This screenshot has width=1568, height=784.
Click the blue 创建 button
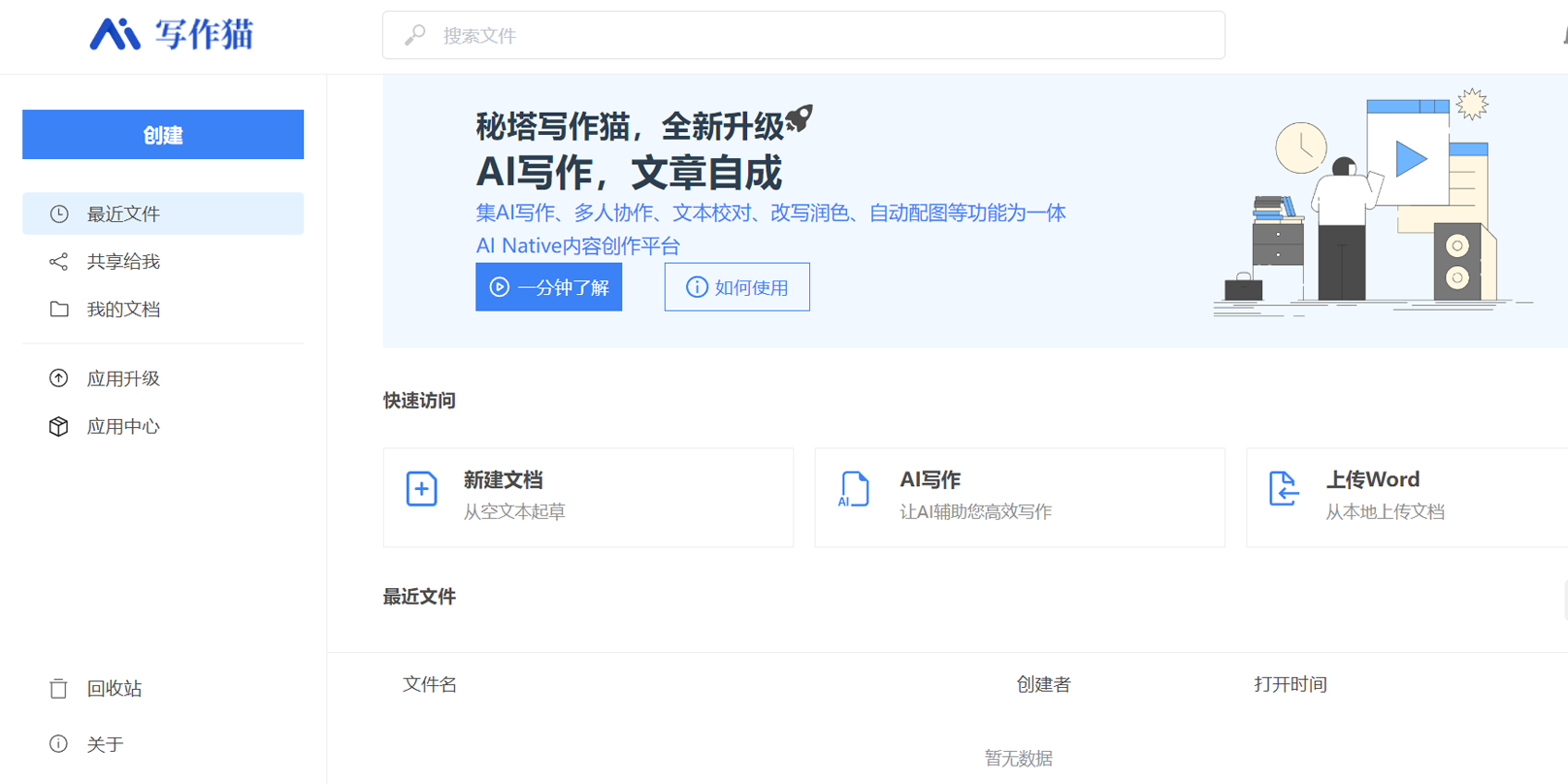point(163,135)
